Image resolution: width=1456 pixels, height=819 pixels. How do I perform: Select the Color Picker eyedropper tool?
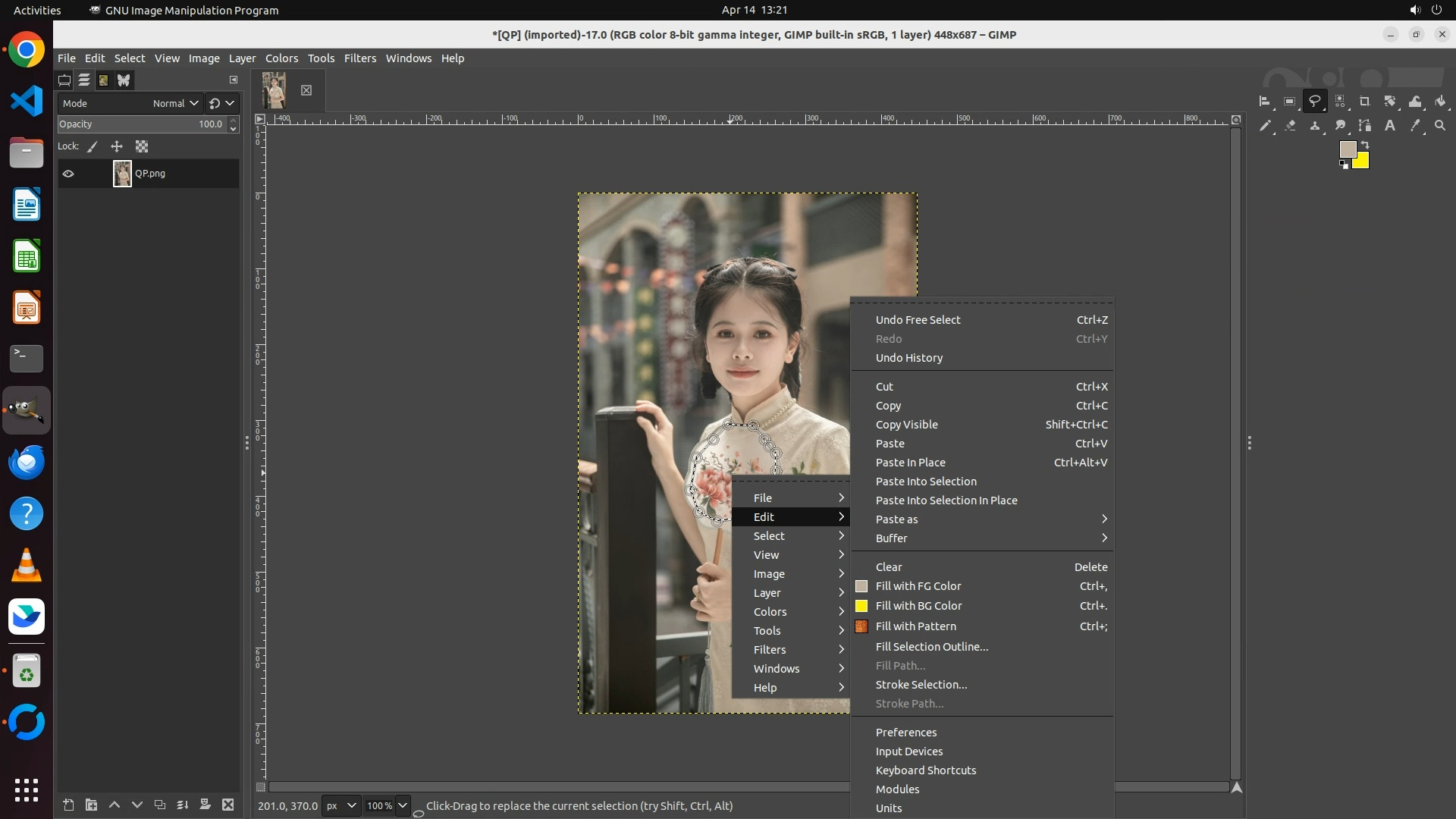click(1415, 126)
